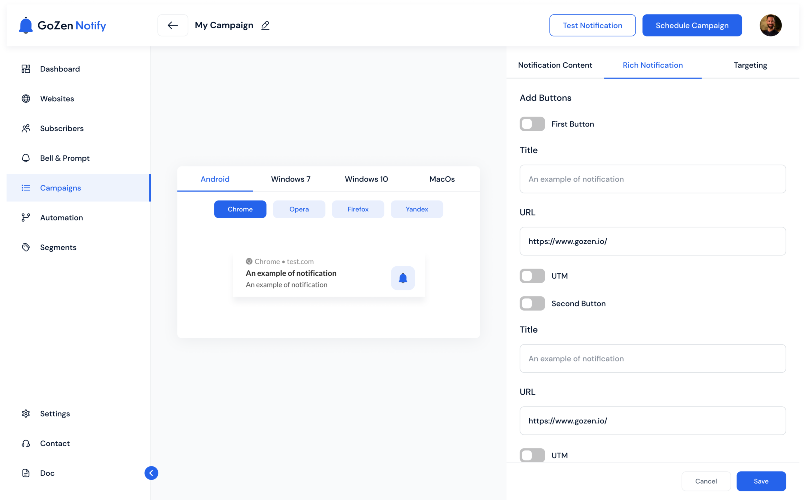Click the GoZen Notify bell logo
The image size is (806, 500).
(x=26, y=25)
